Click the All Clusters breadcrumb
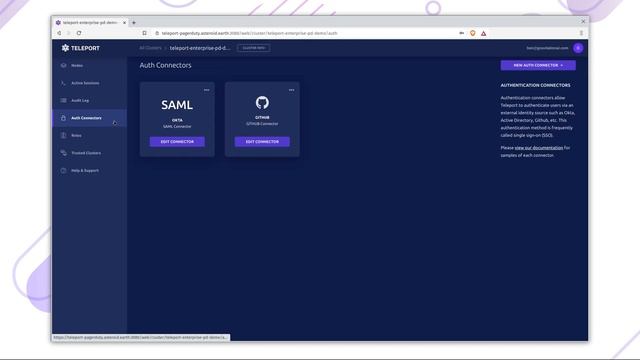The image size is (640, 360). click(x=150, y=48)
